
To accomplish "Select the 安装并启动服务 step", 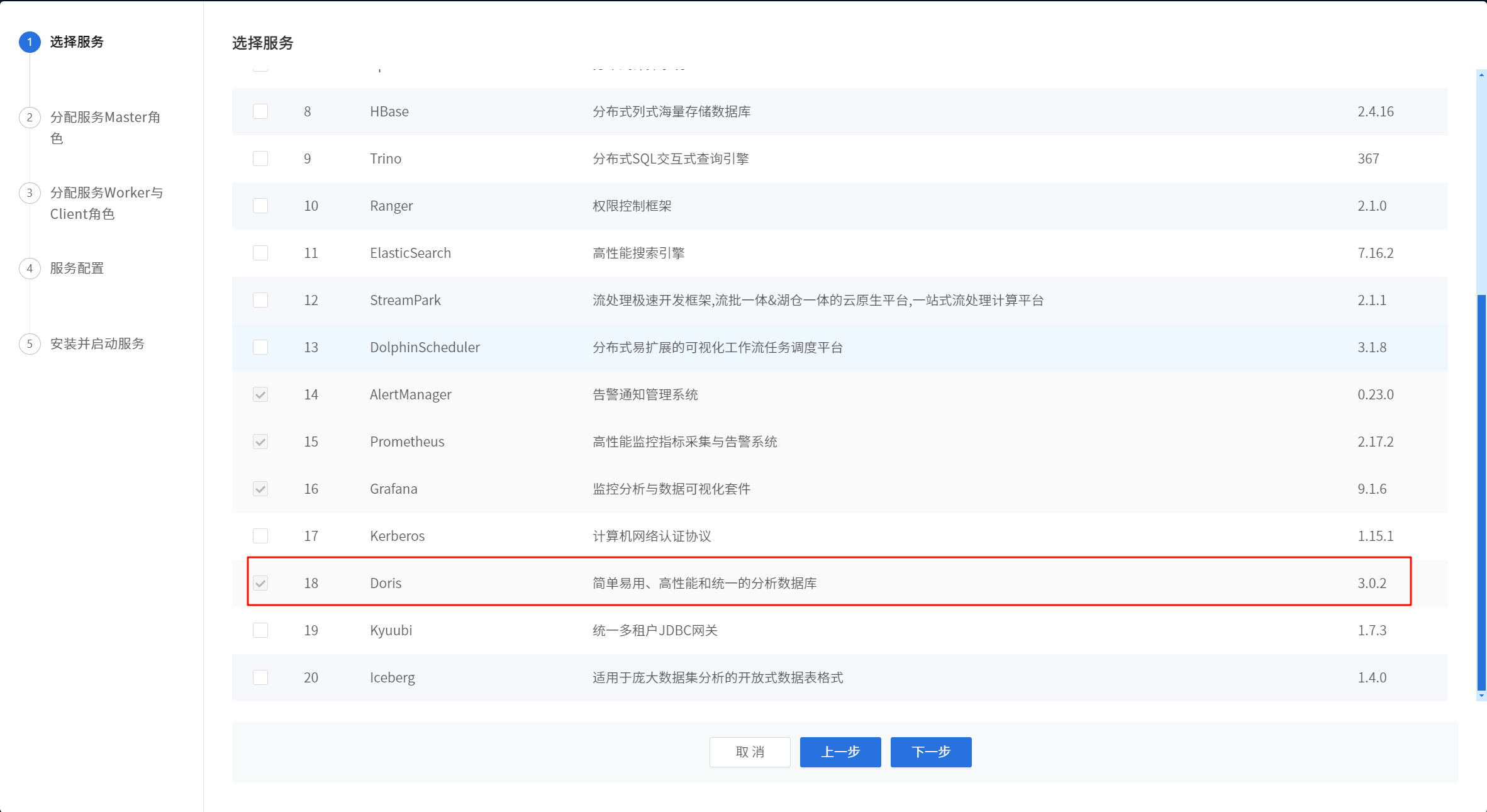I will 97,344.
